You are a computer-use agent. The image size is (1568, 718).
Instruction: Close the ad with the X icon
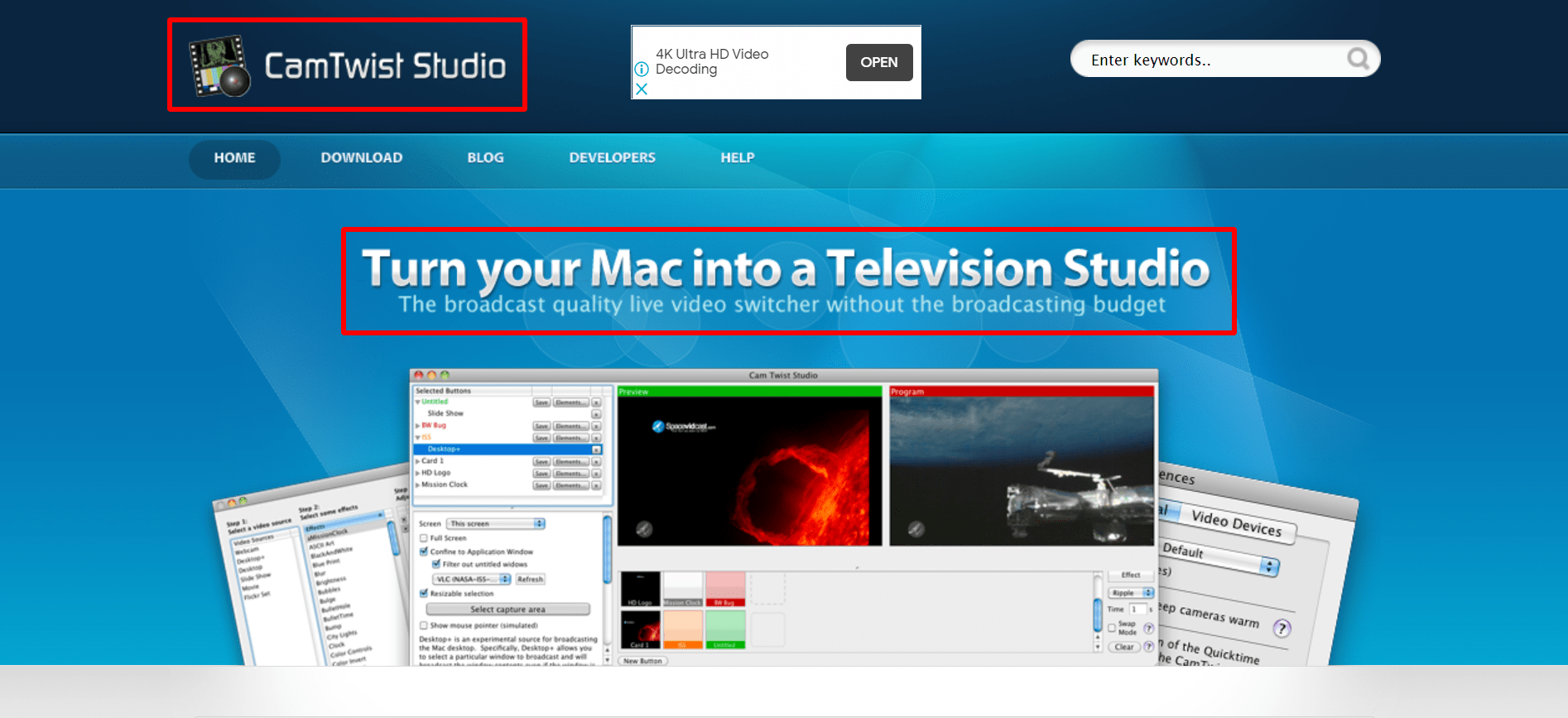pos(642,89)
